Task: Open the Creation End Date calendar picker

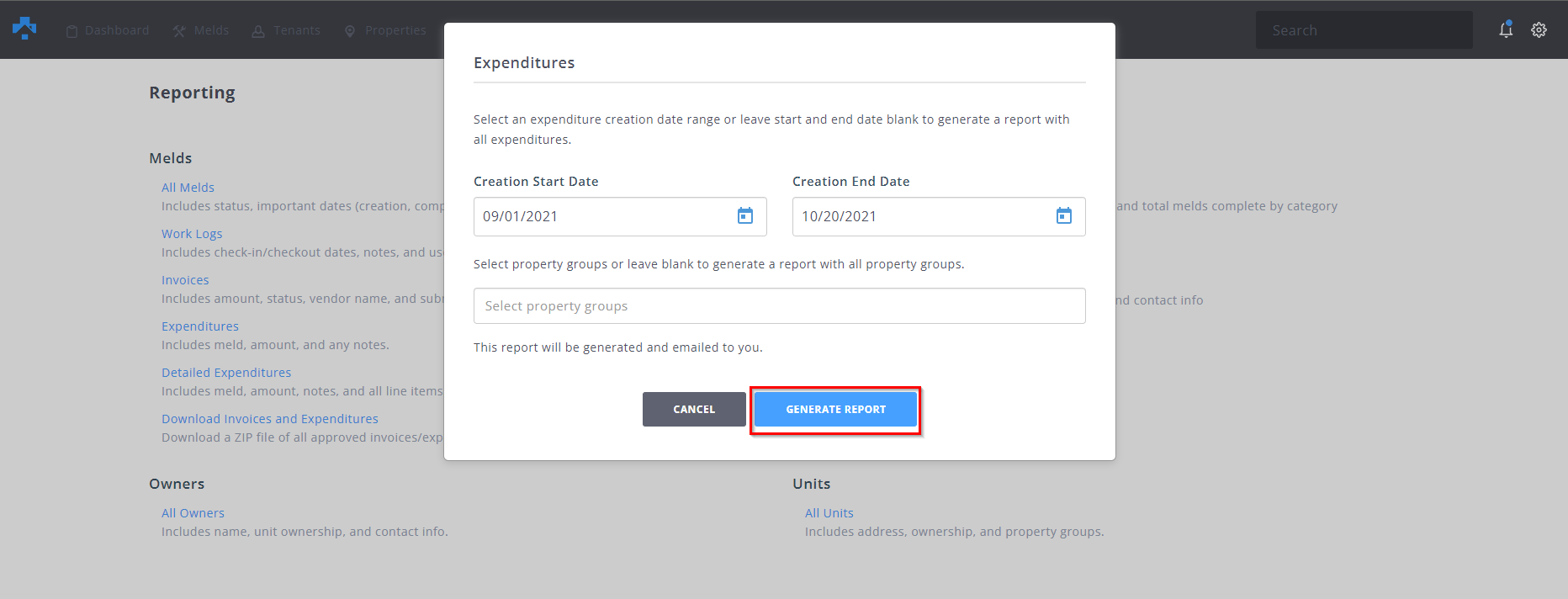Action: (x=1064, y=216)
